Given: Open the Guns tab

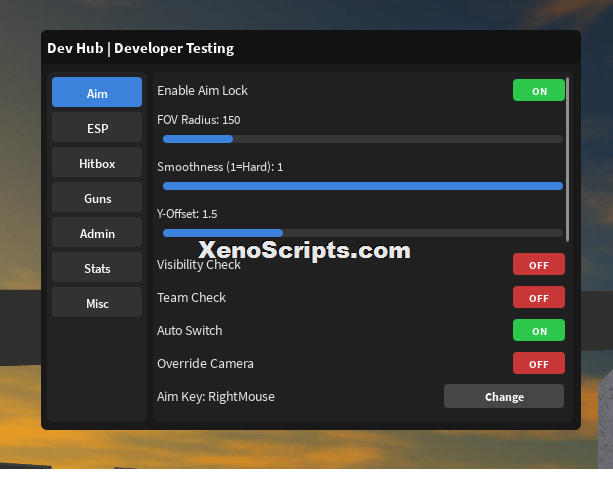Looking at the screenshot, I should click(x=97, y=197).
